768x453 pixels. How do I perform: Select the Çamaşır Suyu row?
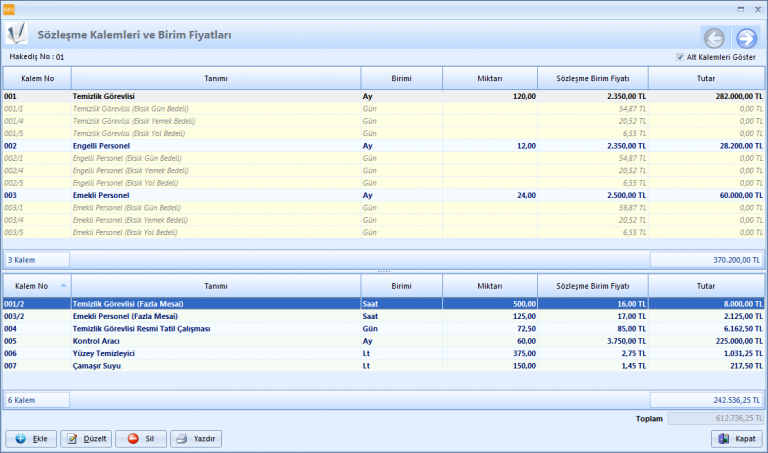[215, 365]
